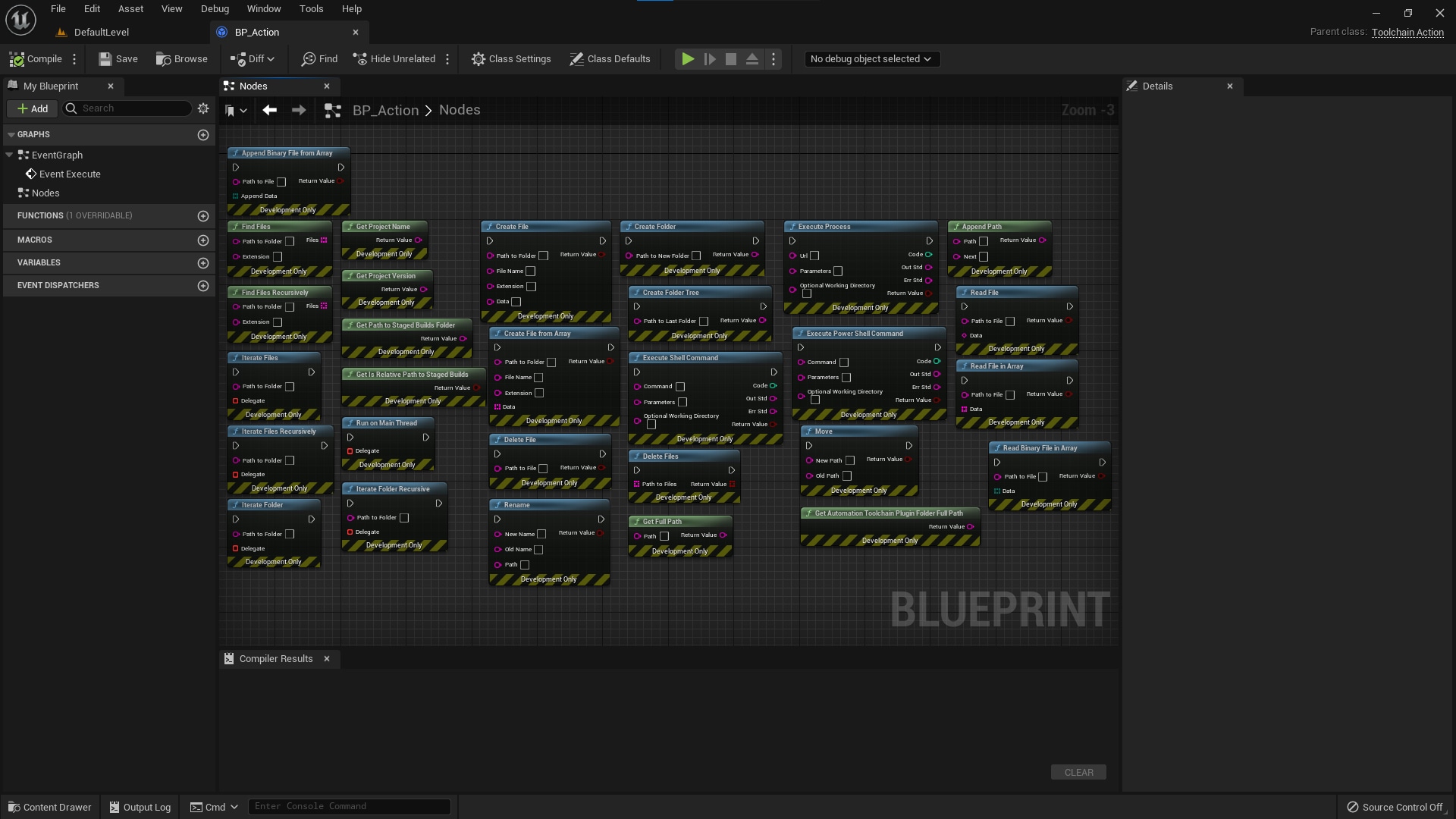Open the Asset menu
1456x819 pixels.
click(x=130, y=9)
